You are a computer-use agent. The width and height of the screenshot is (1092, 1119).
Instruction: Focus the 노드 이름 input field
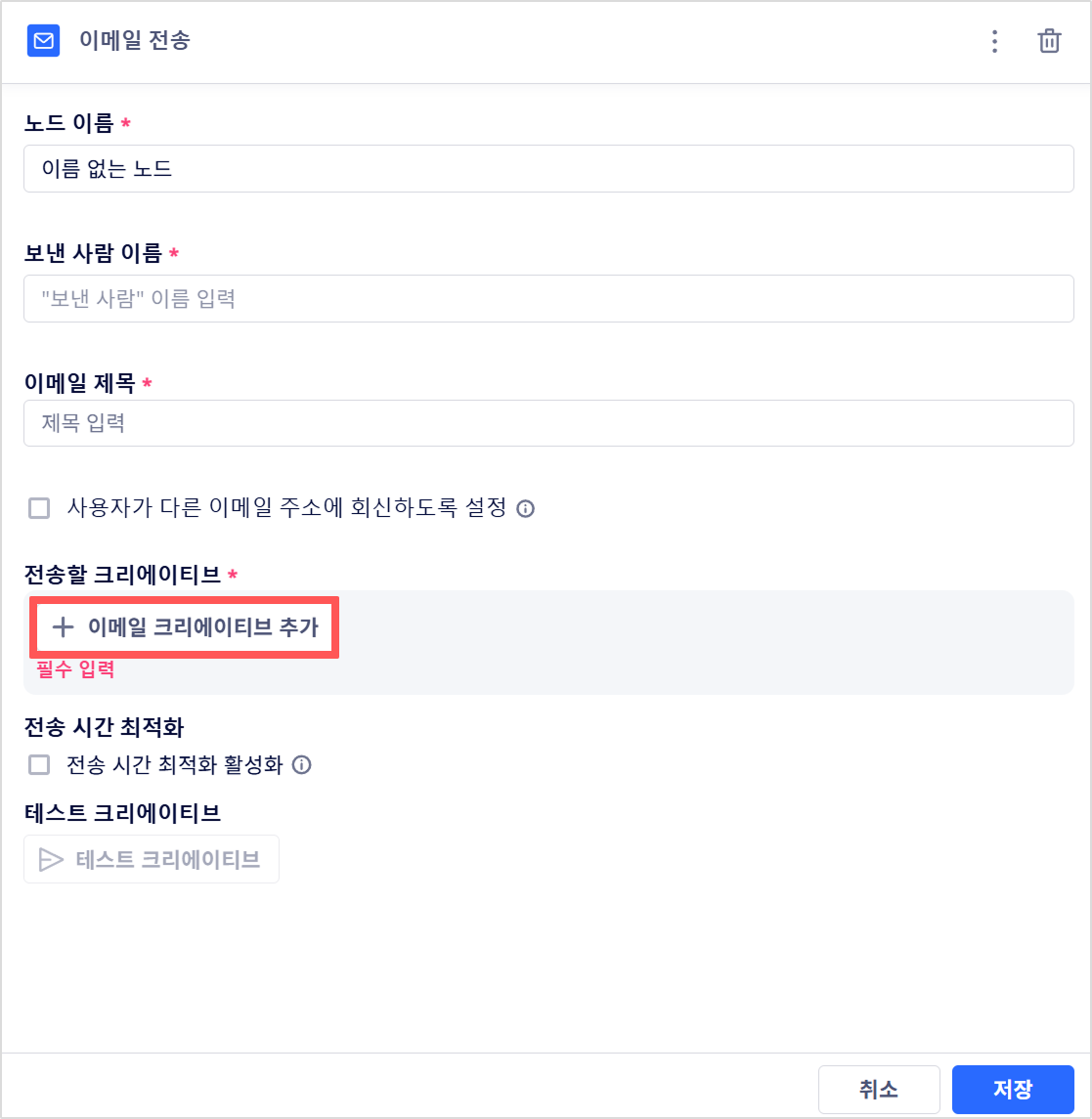coord(548,168)
